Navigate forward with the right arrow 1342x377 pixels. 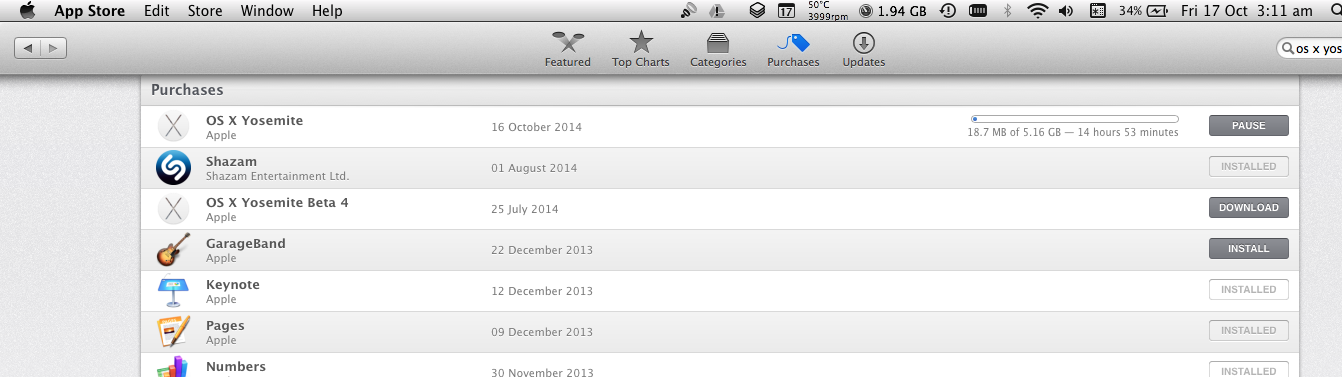tap(54, 48)
